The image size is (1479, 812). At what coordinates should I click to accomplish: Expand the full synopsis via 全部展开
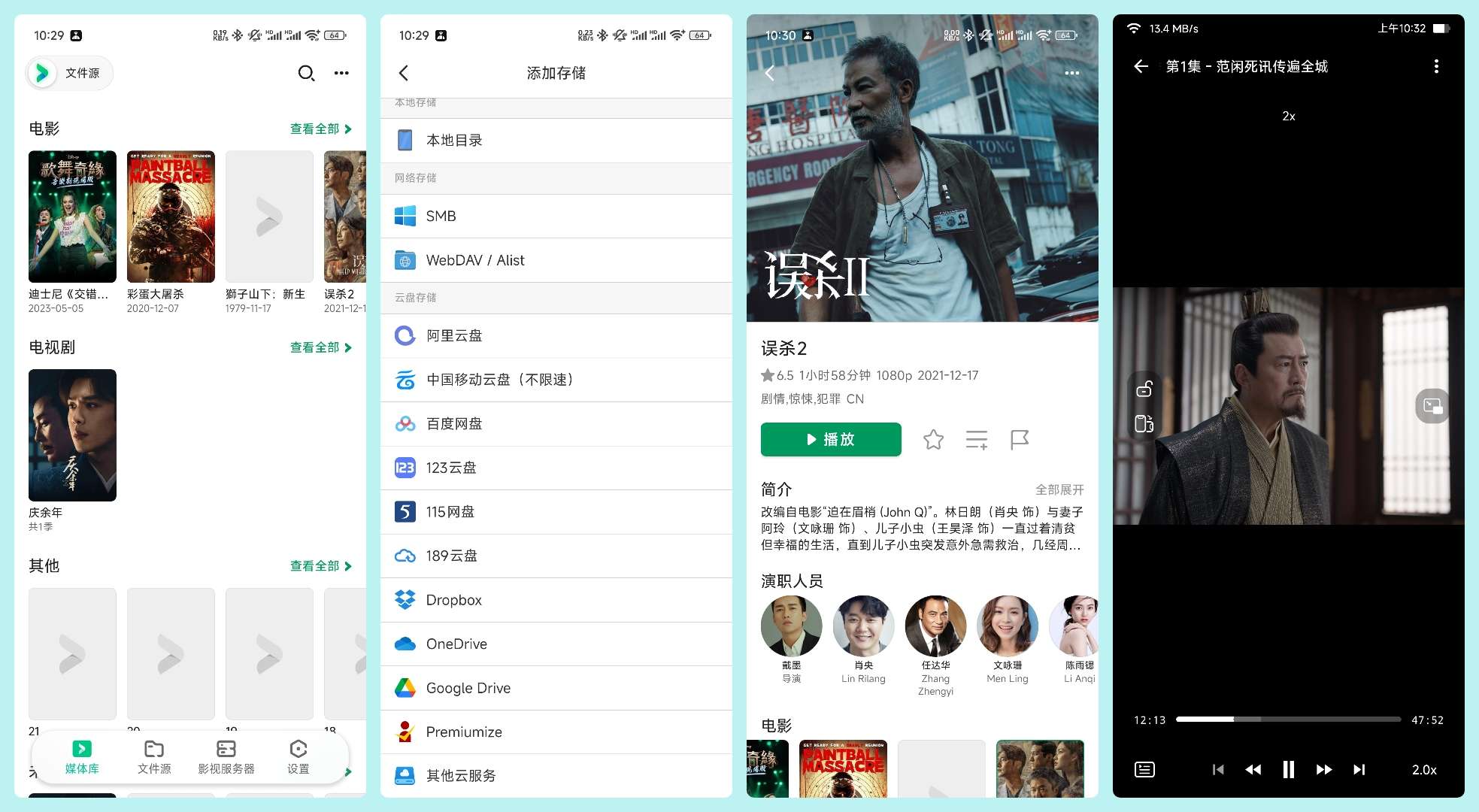(1057, 489)
